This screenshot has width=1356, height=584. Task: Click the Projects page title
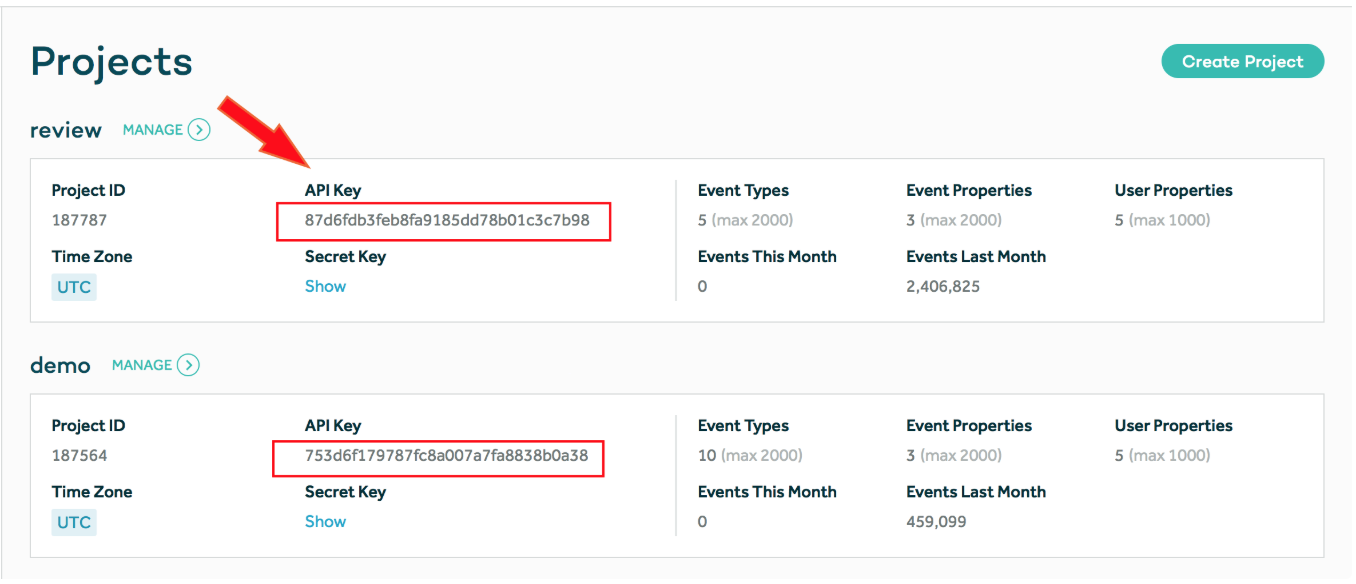point(111,62)
